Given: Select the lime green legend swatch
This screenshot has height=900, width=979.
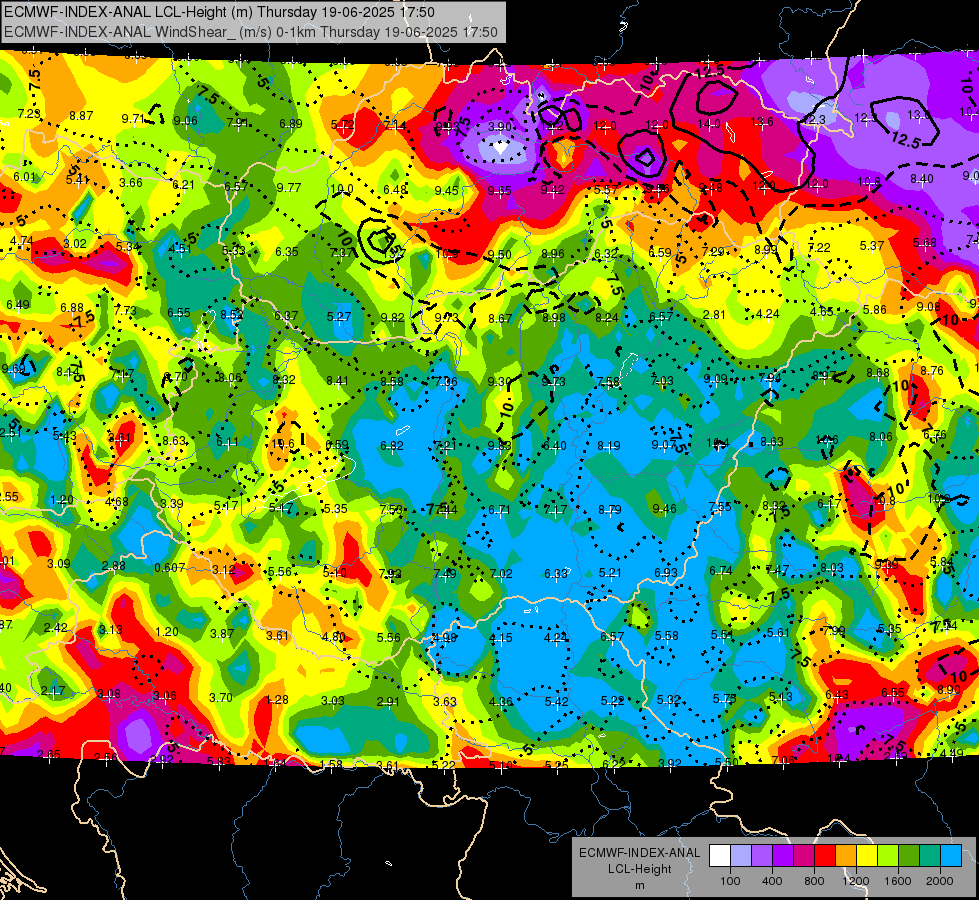Looking at the screenshot, I should tap(888, 856).
